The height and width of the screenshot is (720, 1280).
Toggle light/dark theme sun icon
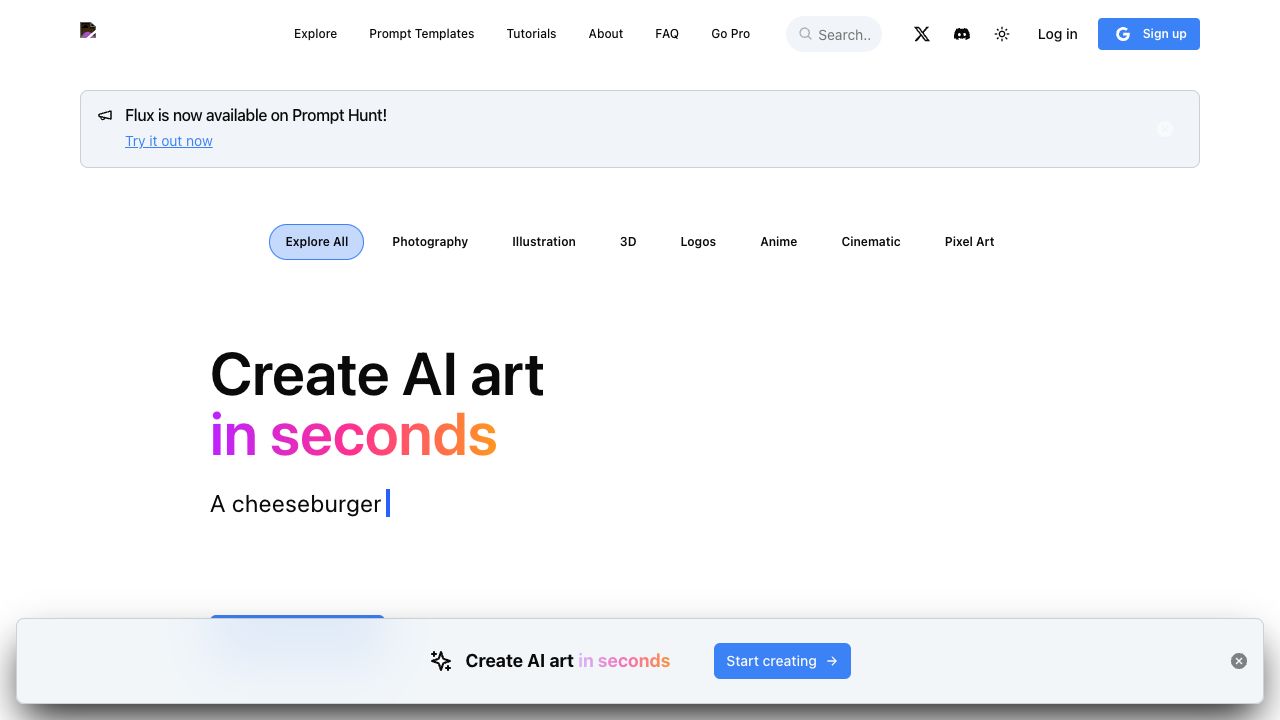1002,34
